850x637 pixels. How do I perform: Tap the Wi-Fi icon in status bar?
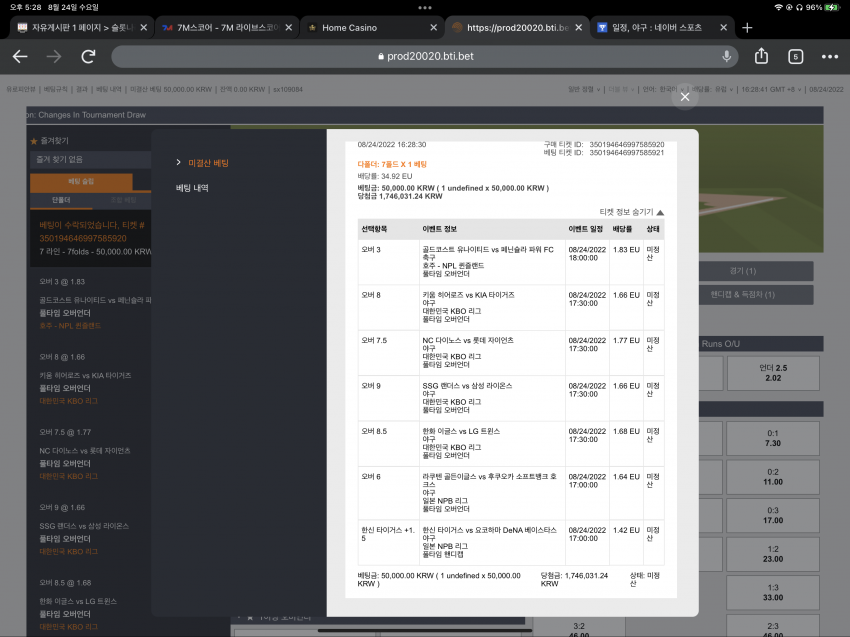pyautogui.click(x=778, y=7)
